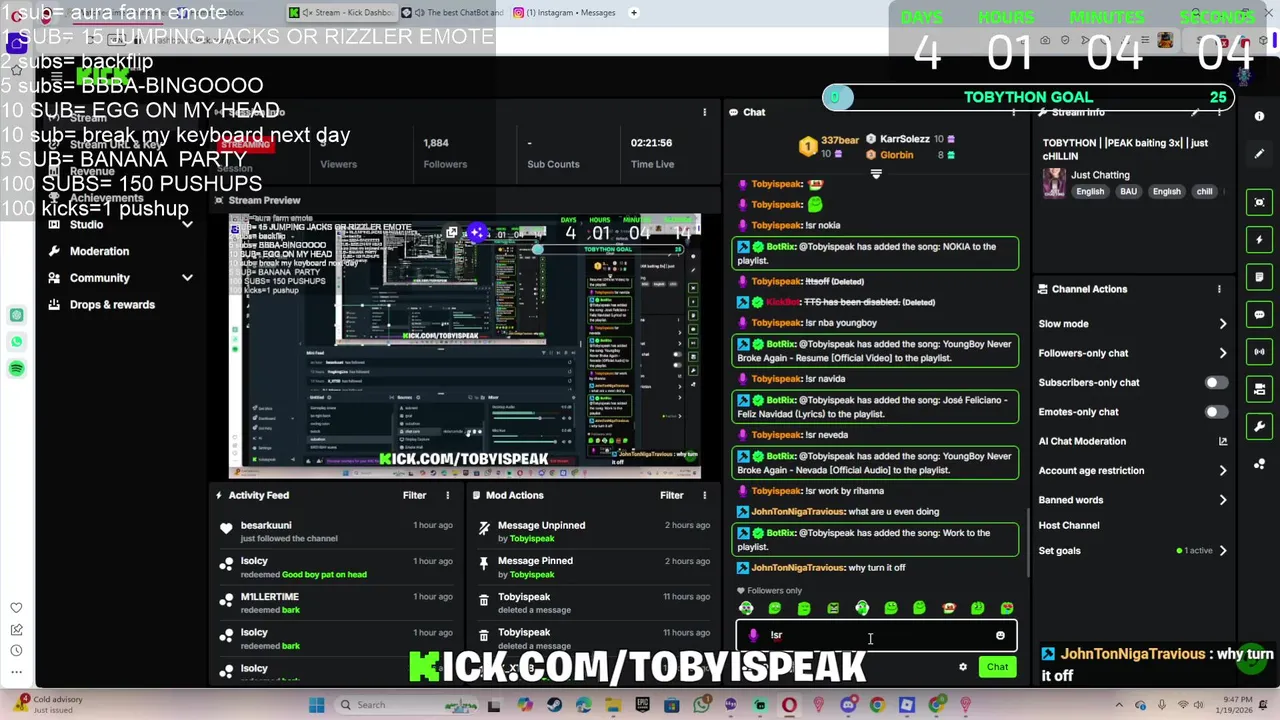The width and height of the screenshot is (1280, 720).
Task: Click the wrench icon in right sidebar
Action: click(x=1259, y=427)
